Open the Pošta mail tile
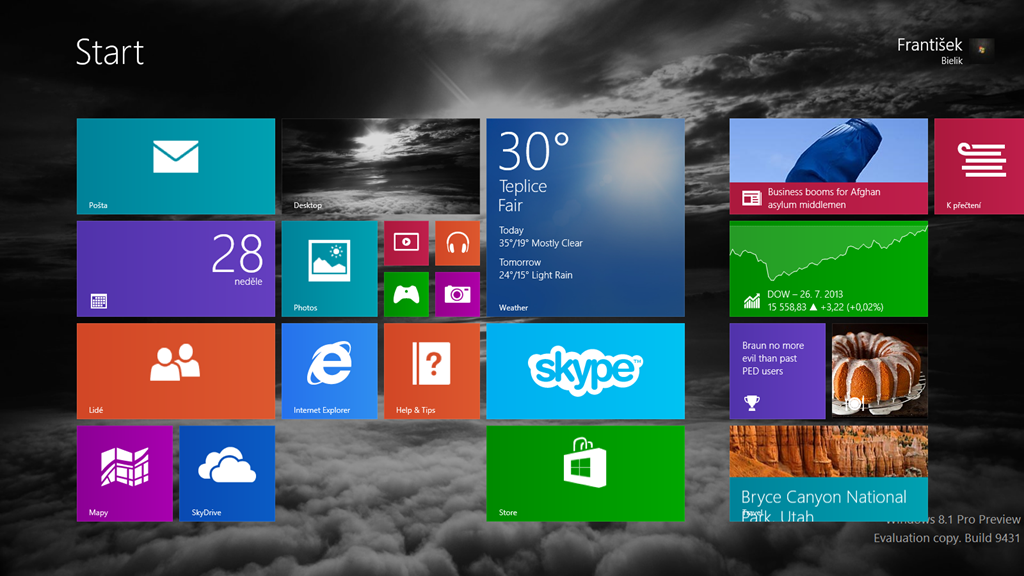 (175, 166)
